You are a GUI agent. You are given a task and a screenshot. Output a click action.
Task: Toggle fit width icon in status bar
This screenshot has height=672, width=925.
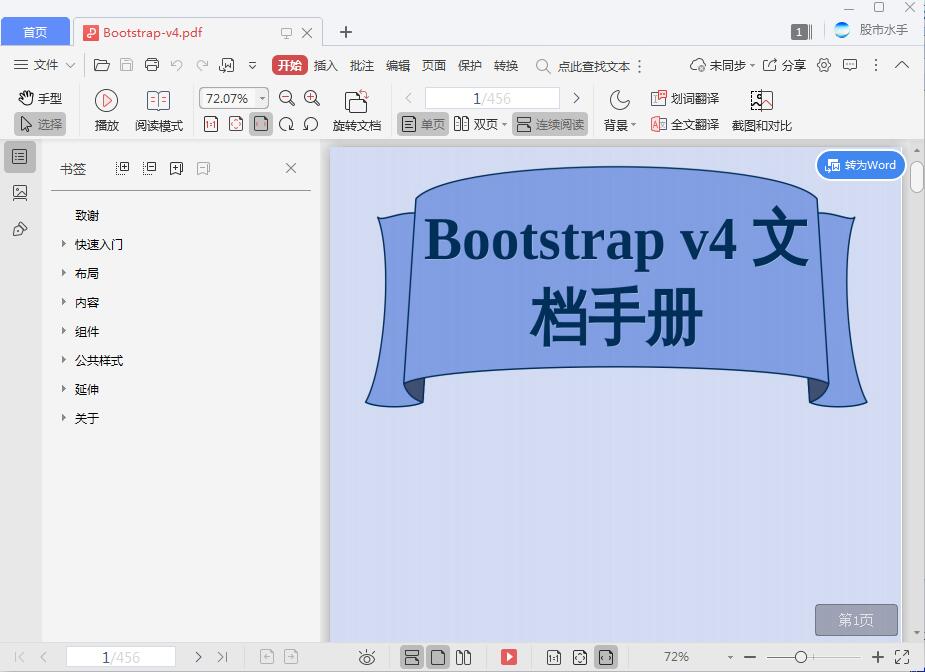606,657
